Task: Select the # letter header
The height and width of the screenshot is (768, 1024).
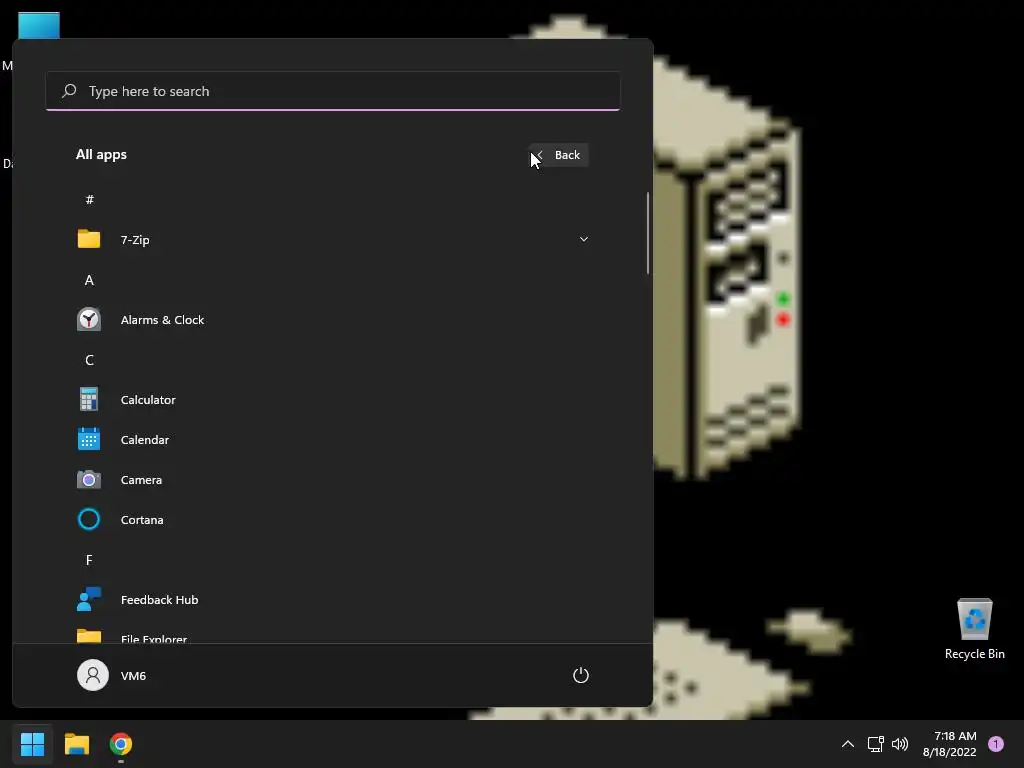Action: click(x=89, y=199)
